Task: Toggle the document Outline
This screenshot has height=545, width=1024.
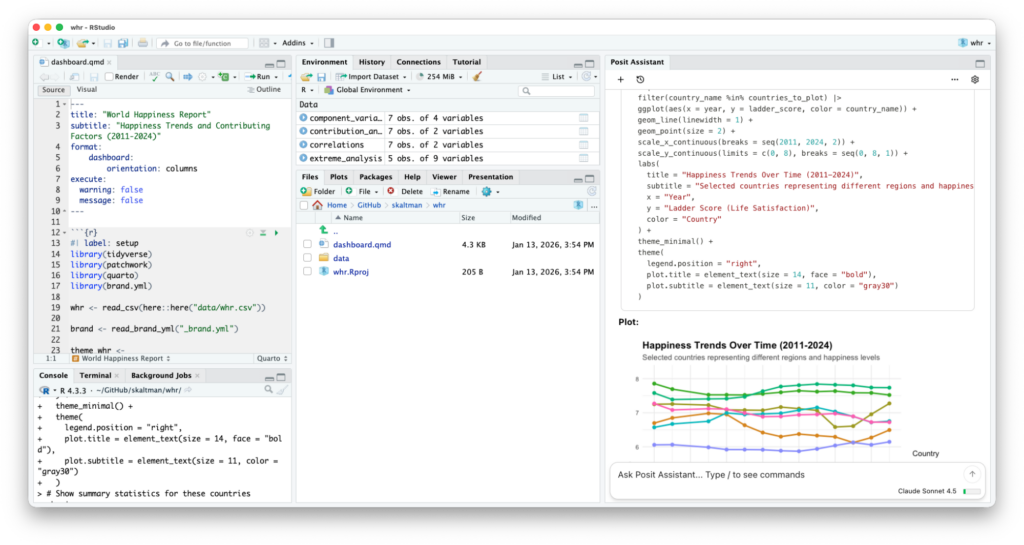Action: [x=264, y=89]
